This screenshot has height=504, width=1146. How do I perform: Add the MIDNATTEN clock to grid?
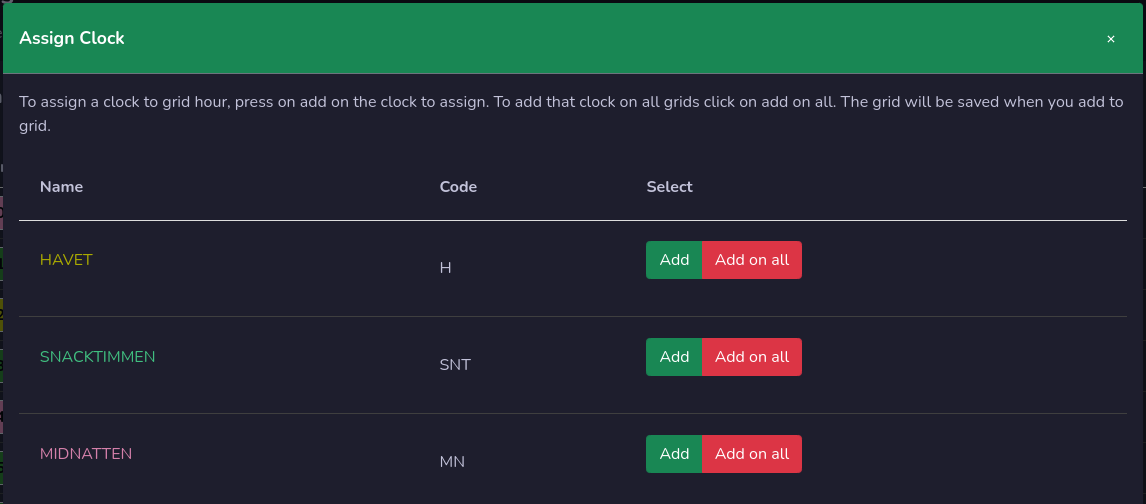674,454
